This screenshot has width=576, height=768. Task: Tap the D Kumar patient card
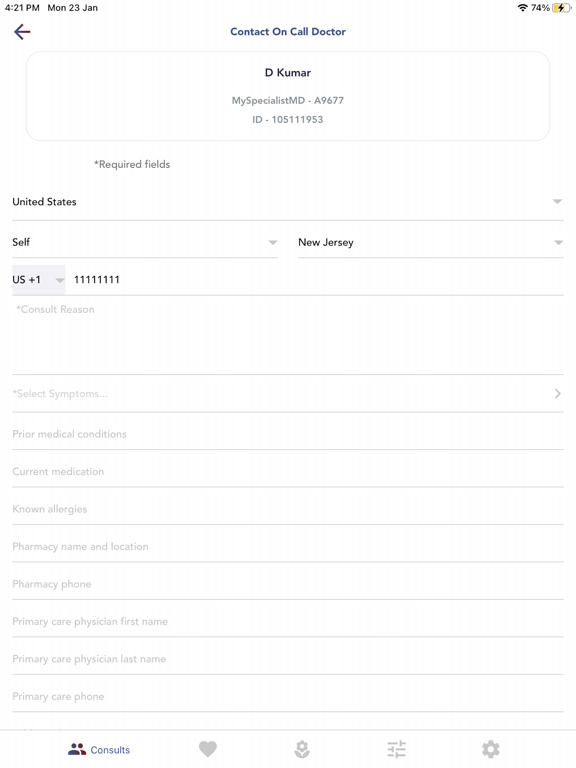pos(288,96)
